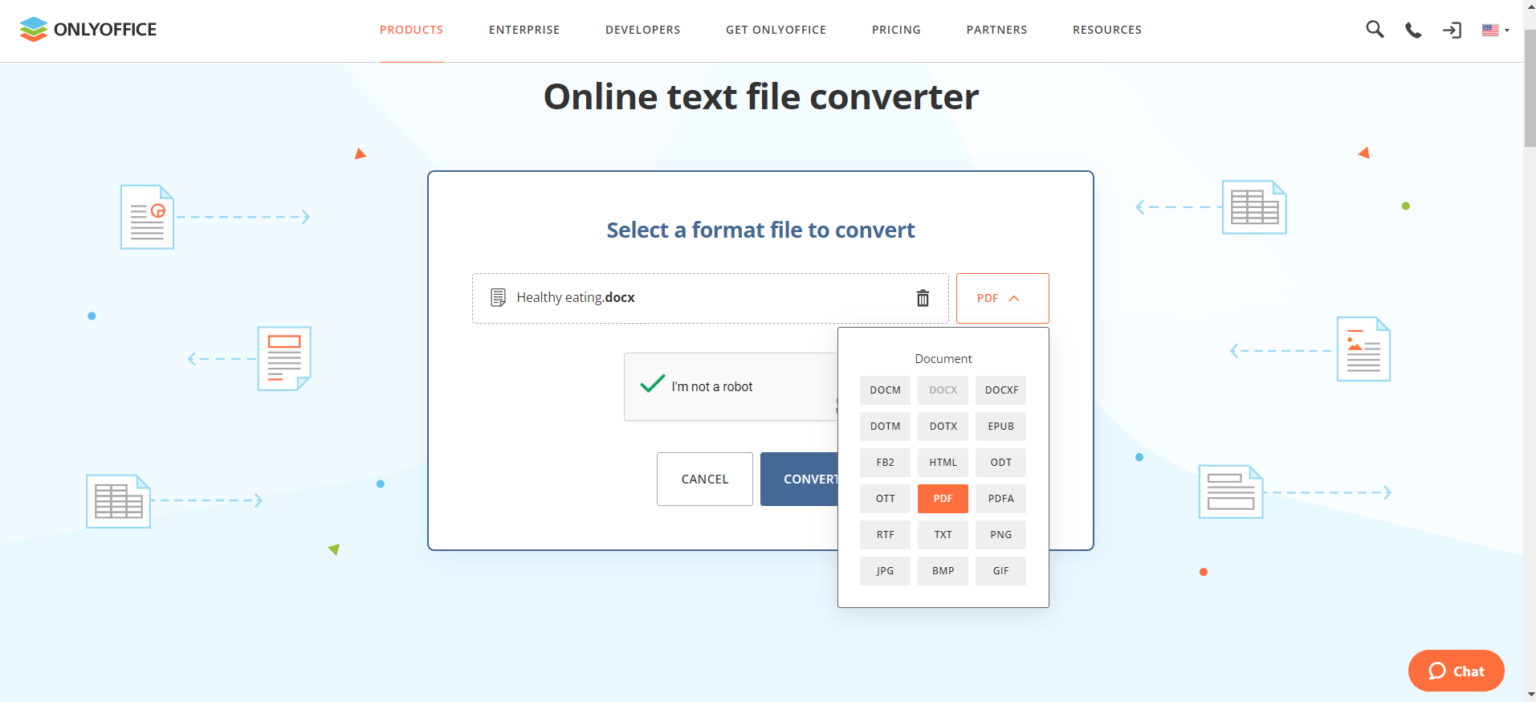Open the live Chat widget
The image size is (1536, 702).
point(1456,670)
